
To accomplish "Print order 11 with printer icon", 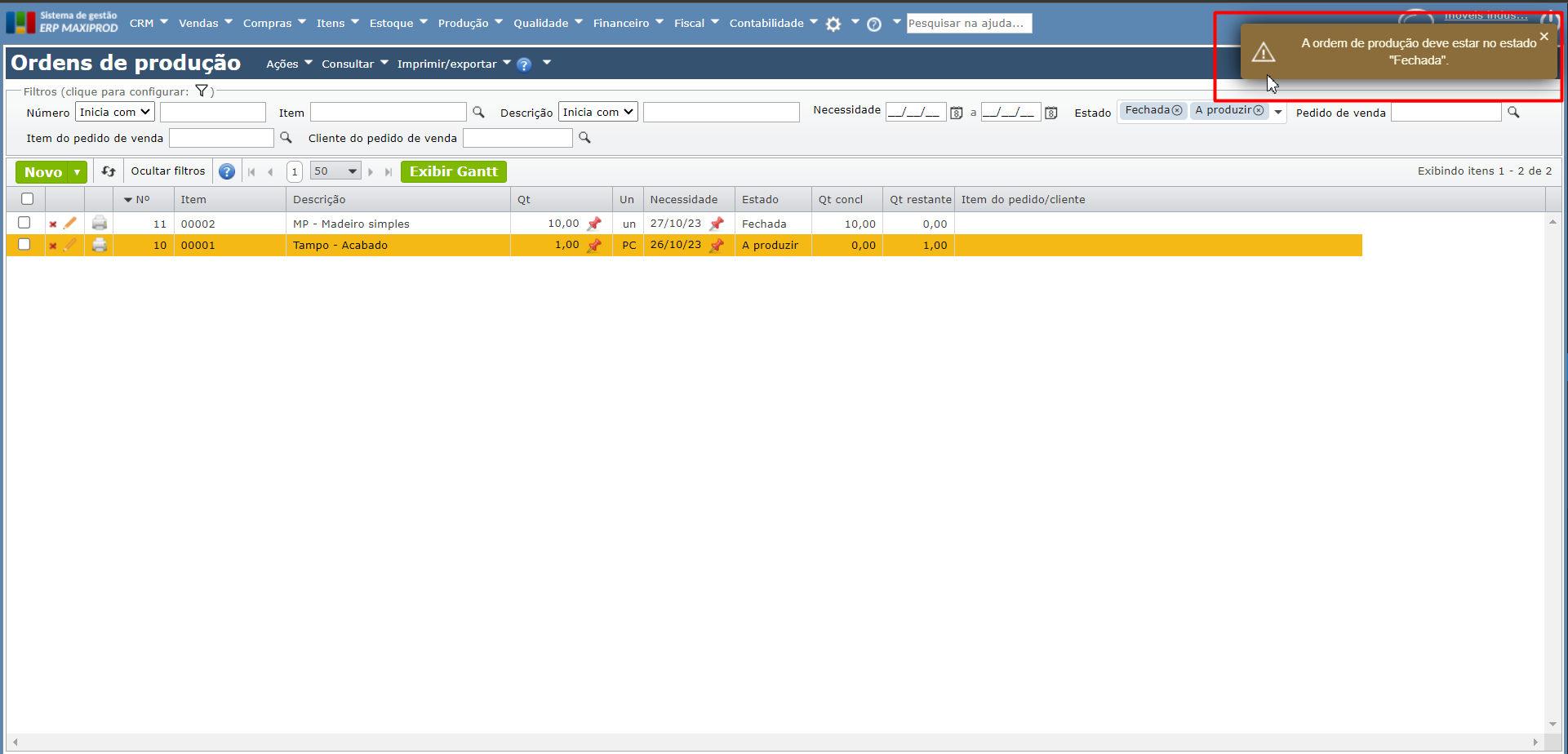I will pos(100,223).
